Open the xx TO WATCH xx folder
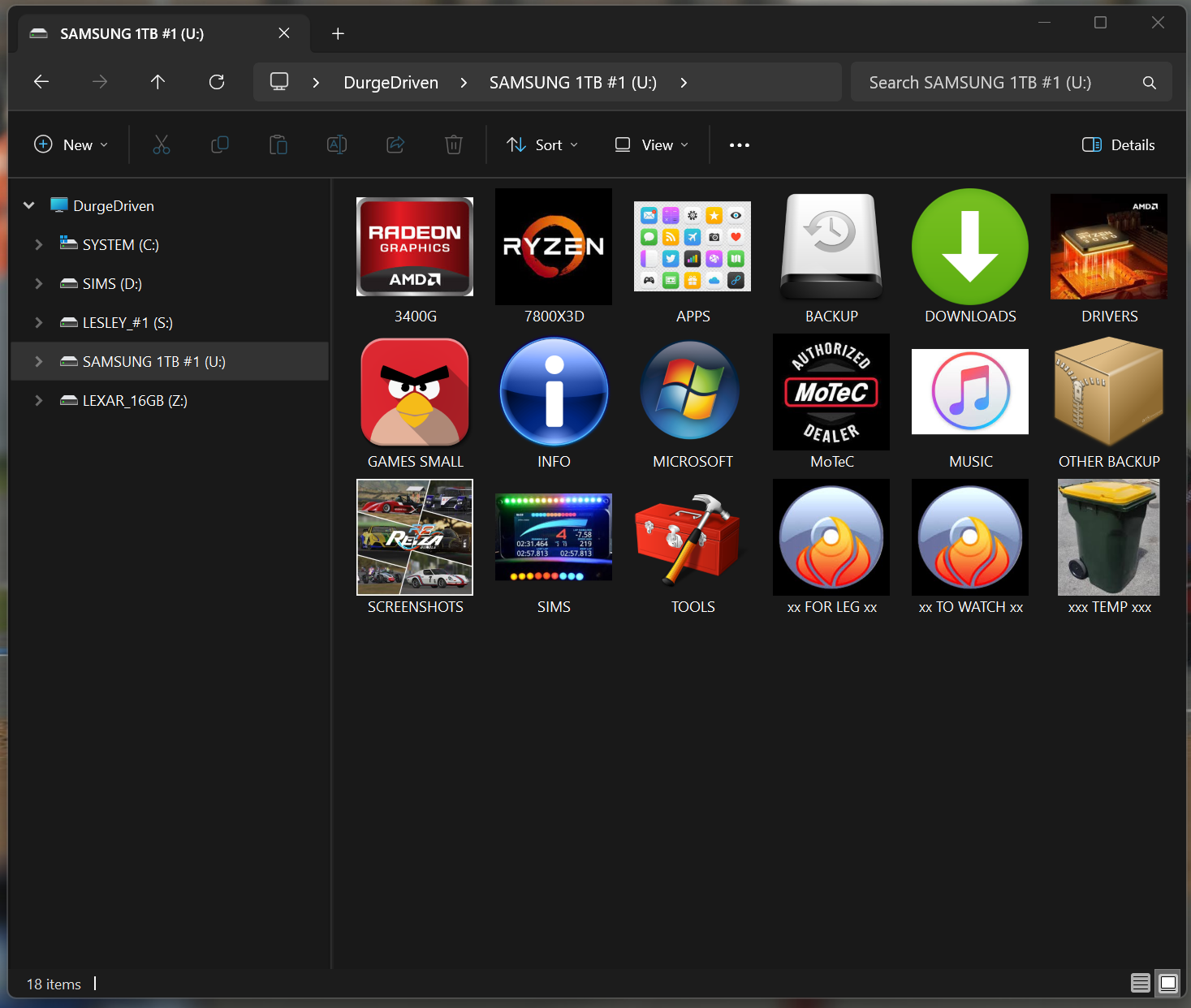The width and height of the screenshot is (1191, 1008). pos(970,537)
